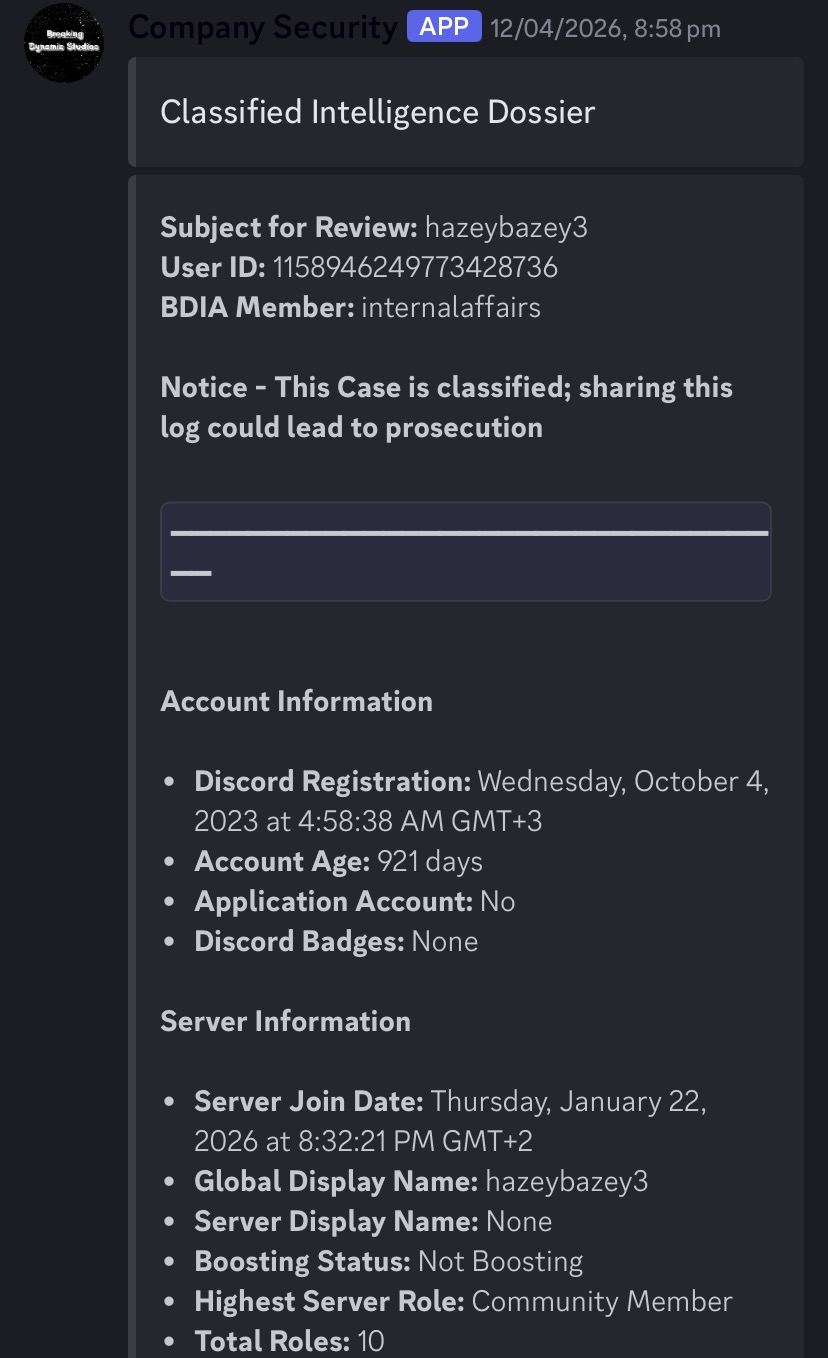
Task: Click the Account Age 921 days entry
Action: 338,861
